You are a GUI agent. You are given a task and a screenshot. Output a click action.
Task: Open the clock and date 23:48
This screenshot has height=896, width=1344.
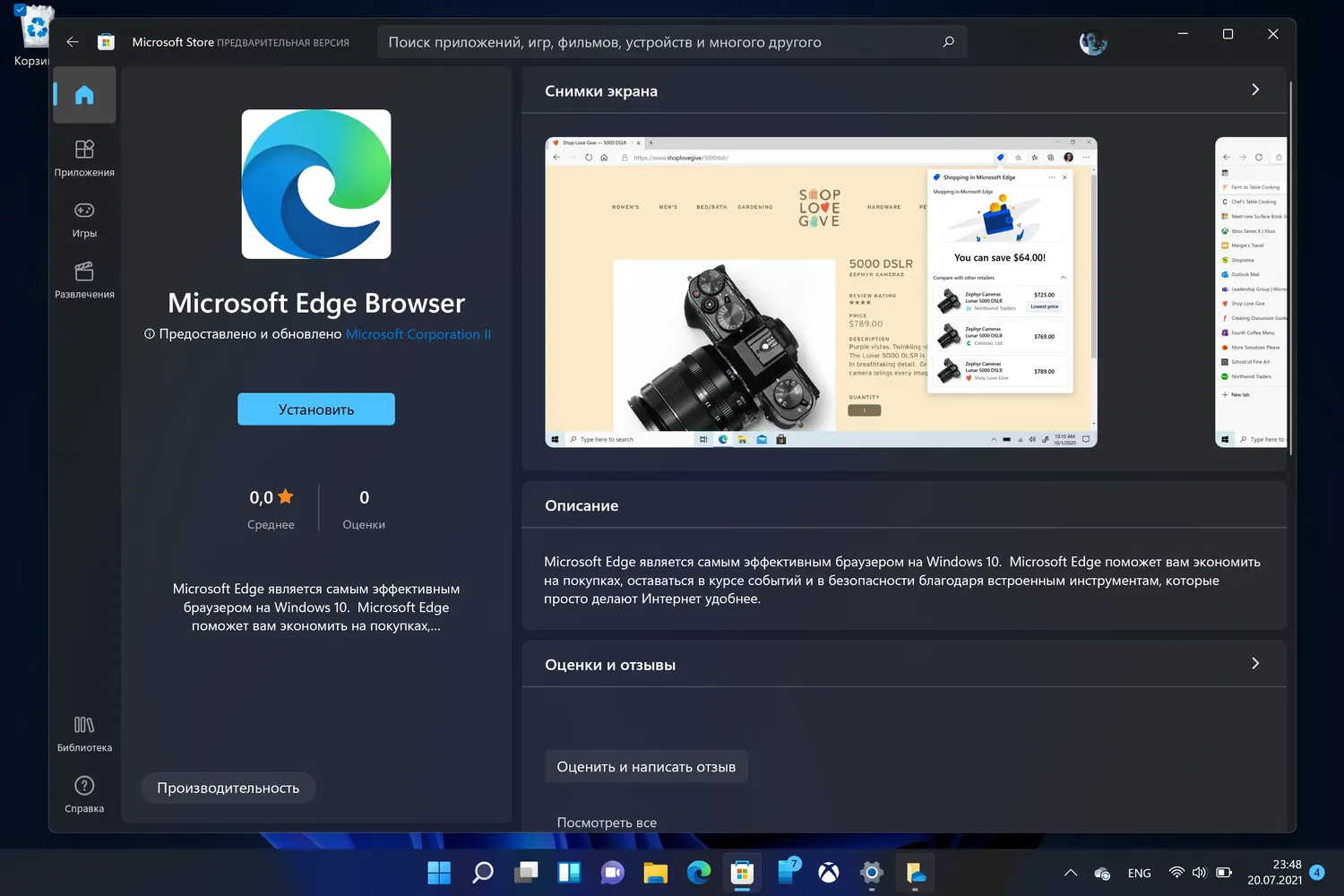(1275, 873)
